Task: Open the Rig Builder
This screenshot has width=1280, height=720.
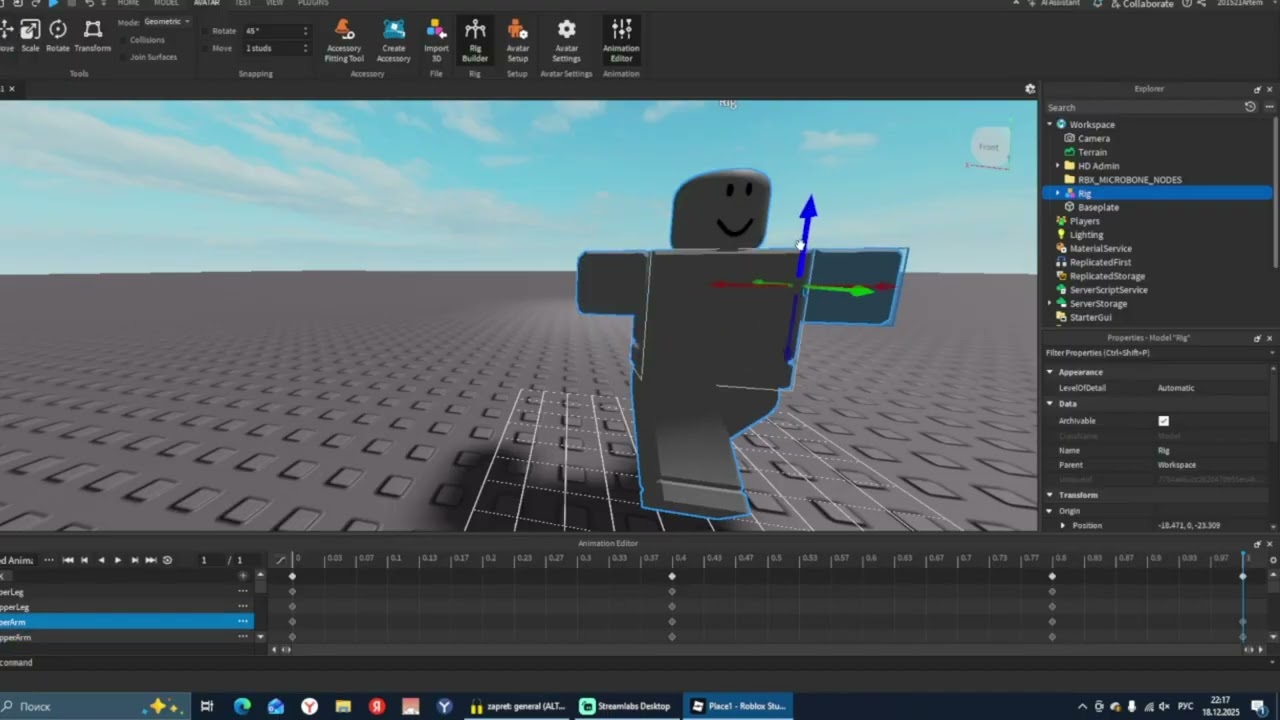Action: click(x=475, y=40)
